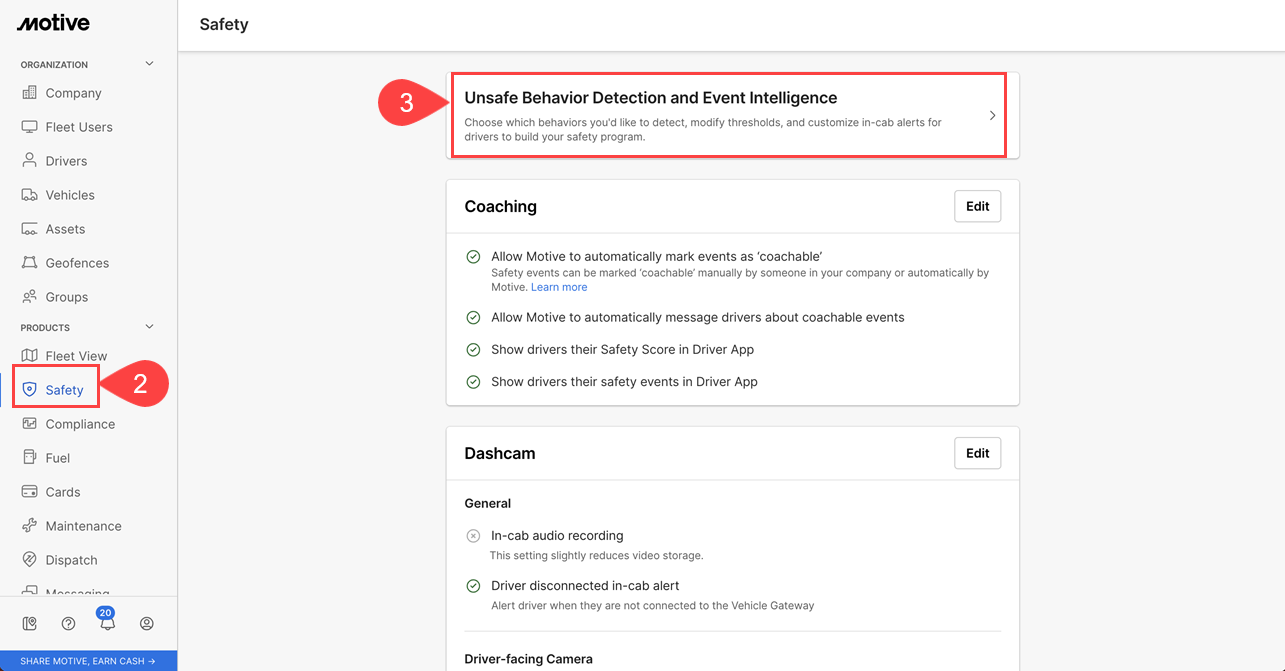
Task: Edit the Coaching settings
Action: coord(978,207)
